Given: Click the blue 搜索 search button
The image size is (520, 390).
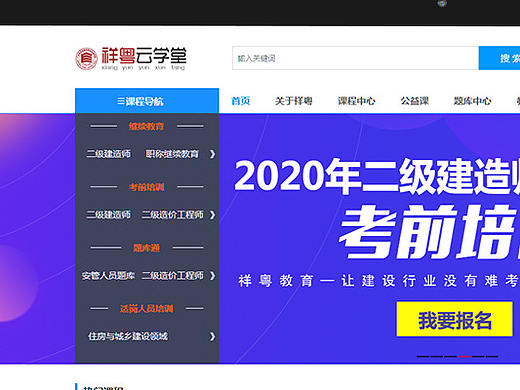Looking at the screenshot, I should coord(499,58).
